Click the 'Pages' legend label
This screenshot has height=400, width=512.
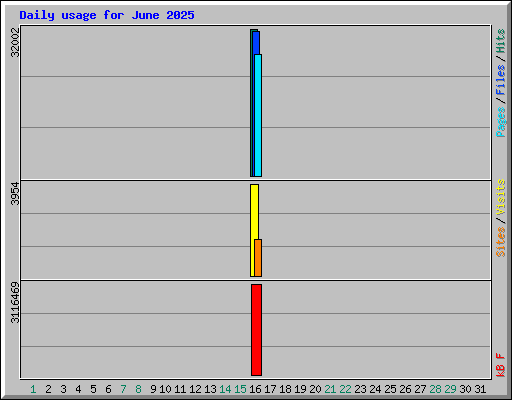coord(500,122)
